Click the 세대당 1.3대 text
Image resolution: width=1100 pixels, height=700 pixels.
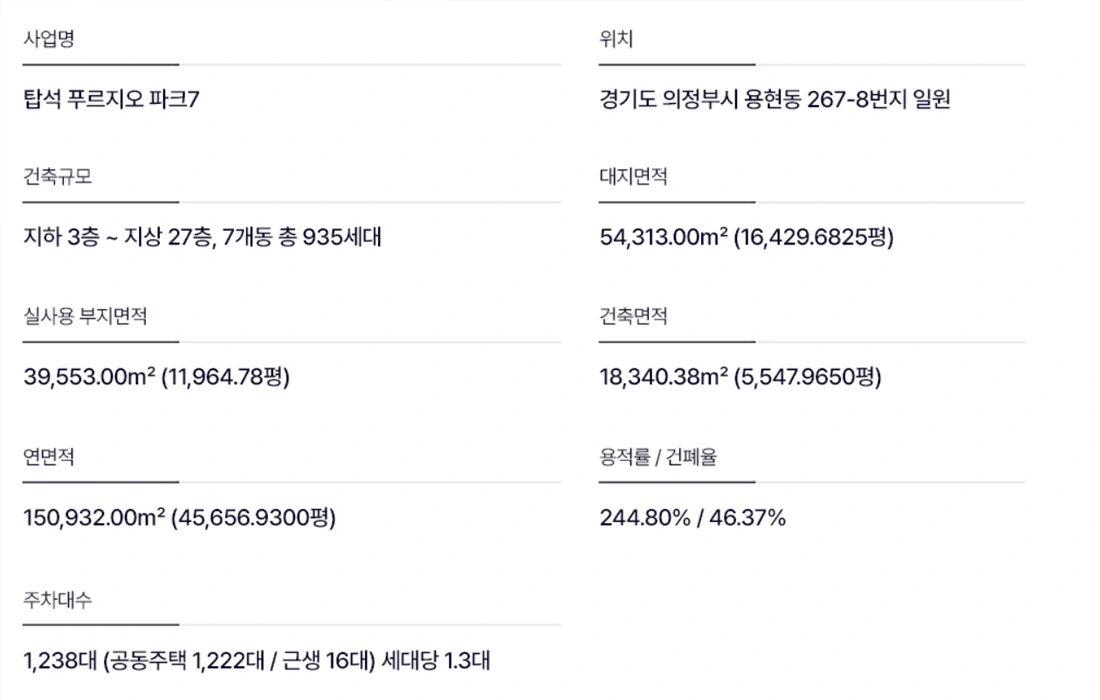[436, 660]
